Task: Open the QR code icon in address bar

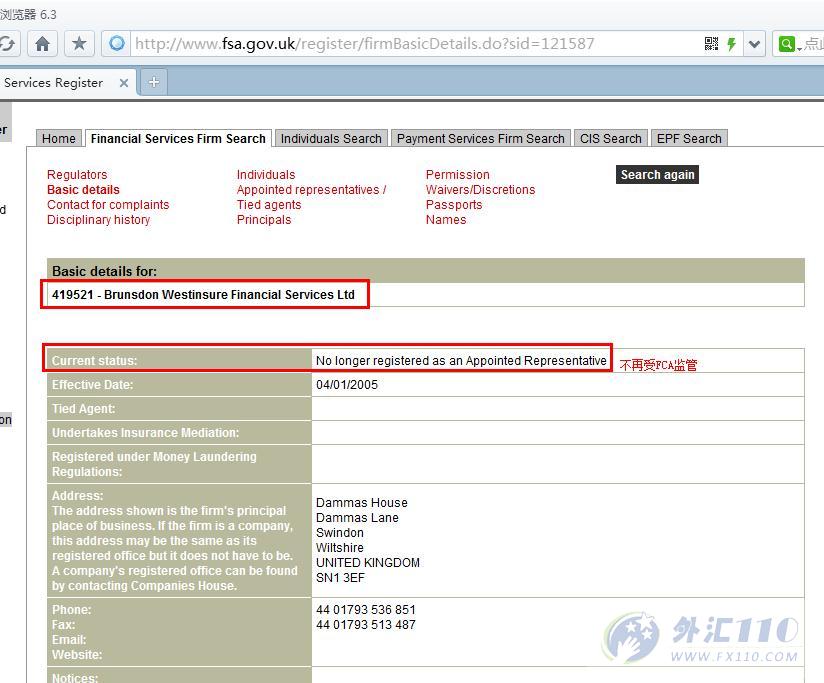Action: [x=711, y=44]
